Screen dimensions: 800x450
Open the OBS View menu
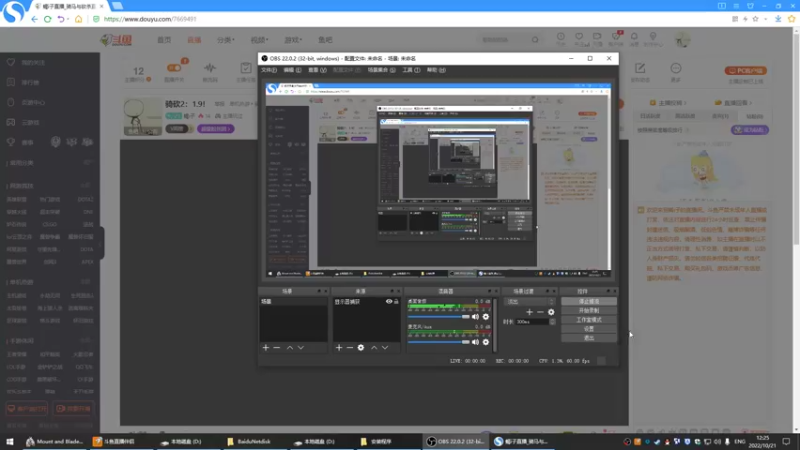click(317, 70)
